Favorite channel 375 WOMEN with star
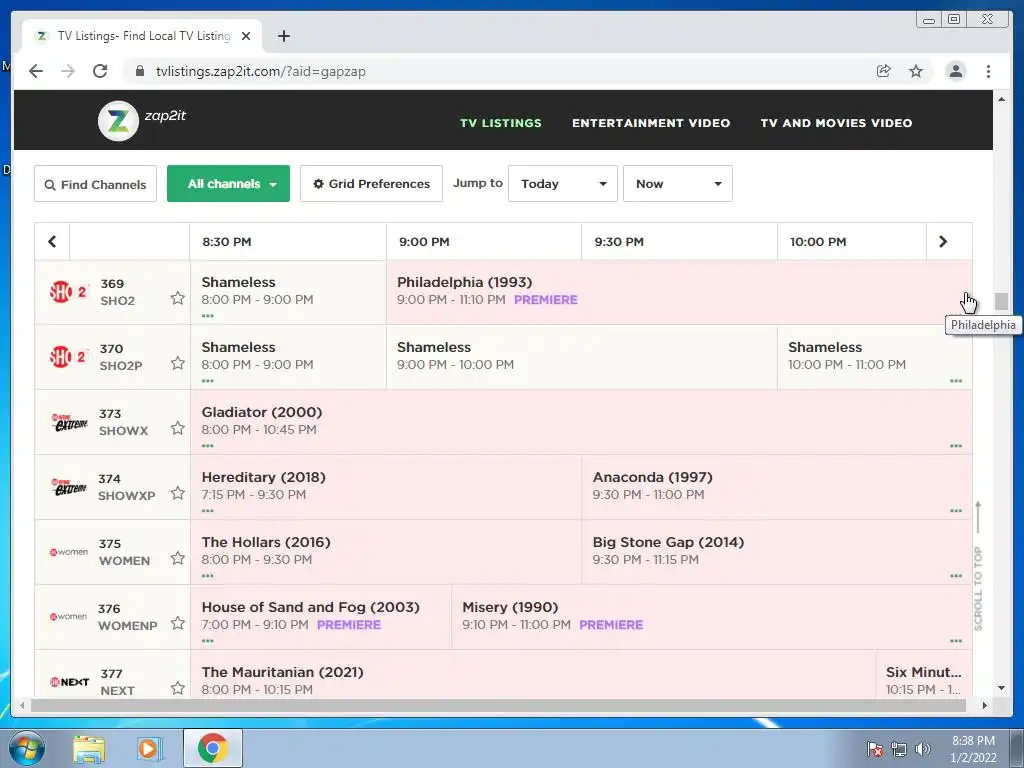This screenshot has height=768, width=1024. click(178, 558)
